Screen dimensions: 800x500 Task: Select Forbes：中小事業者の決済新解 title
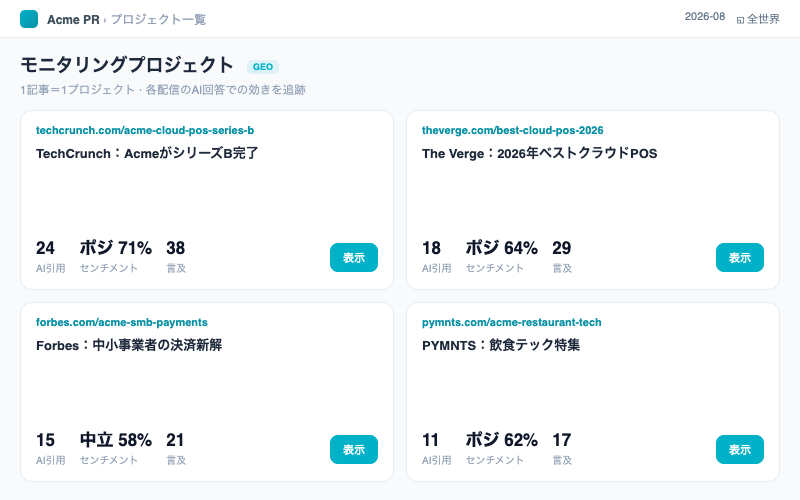tap(129, 345)
